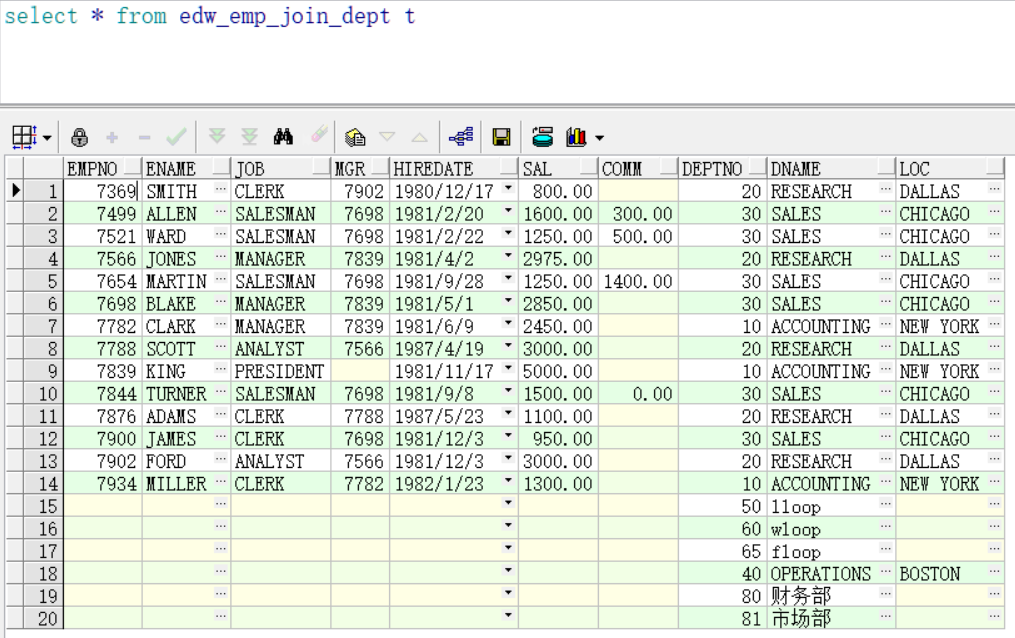Click the post changes checkmark icon
Viewport: 1015px width, 638px height.
[x=176, y=137]
